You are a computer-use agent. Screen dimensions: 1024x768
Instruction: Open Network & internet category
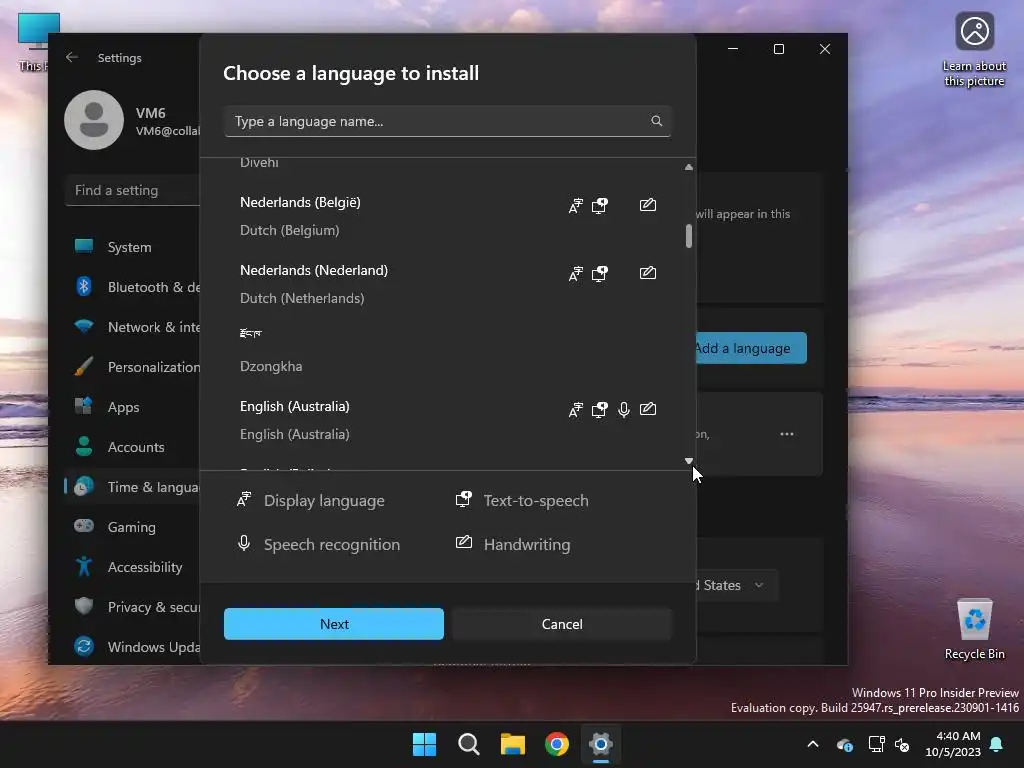[x=133, y=327]
